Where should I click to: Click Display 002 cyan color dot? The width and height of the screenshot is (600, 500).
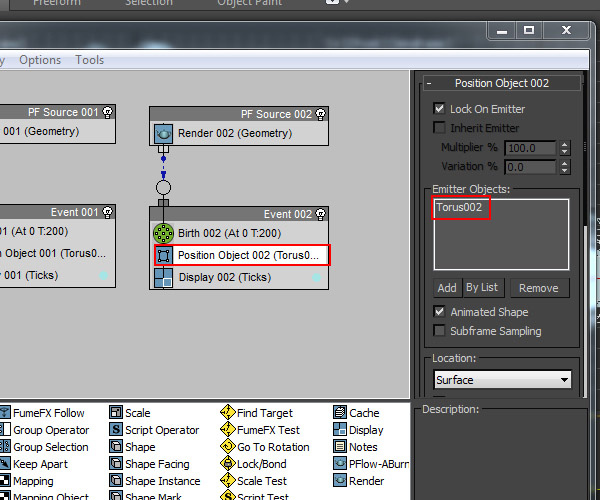click(316, 277)
